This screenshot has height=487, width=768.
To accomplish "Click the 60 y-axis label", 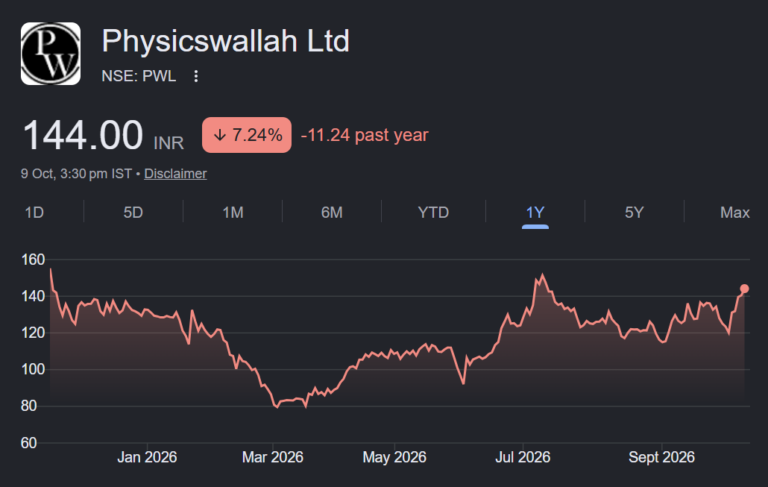I will tap(29, 443).
